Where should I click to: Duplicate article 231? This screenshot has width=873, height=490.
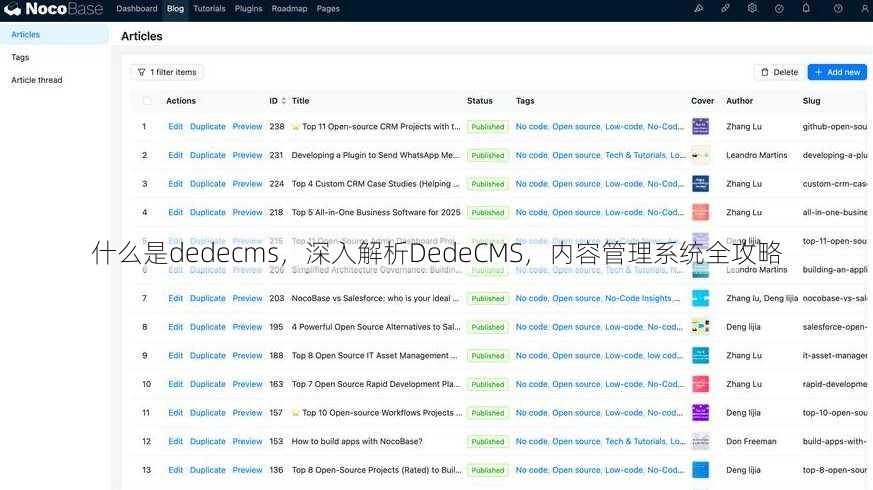pyautogui.click(x=208, y=155)
